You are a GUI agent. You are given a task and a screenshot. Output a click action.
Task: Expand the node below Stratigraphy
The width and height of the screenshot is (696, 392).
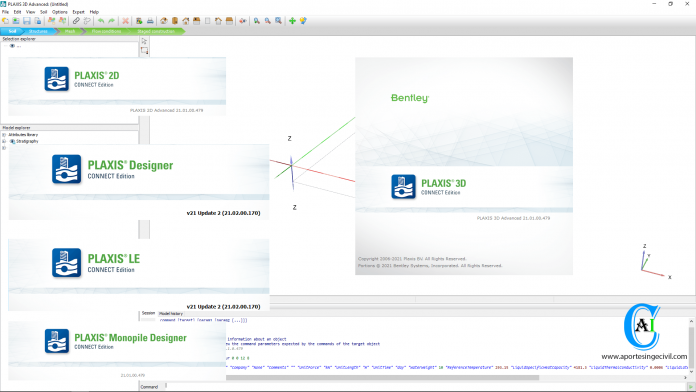(4, 148)
